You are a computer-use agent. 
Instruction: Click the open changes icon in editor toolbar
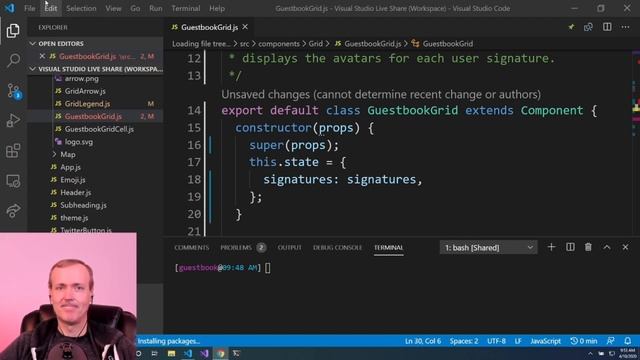588,27
